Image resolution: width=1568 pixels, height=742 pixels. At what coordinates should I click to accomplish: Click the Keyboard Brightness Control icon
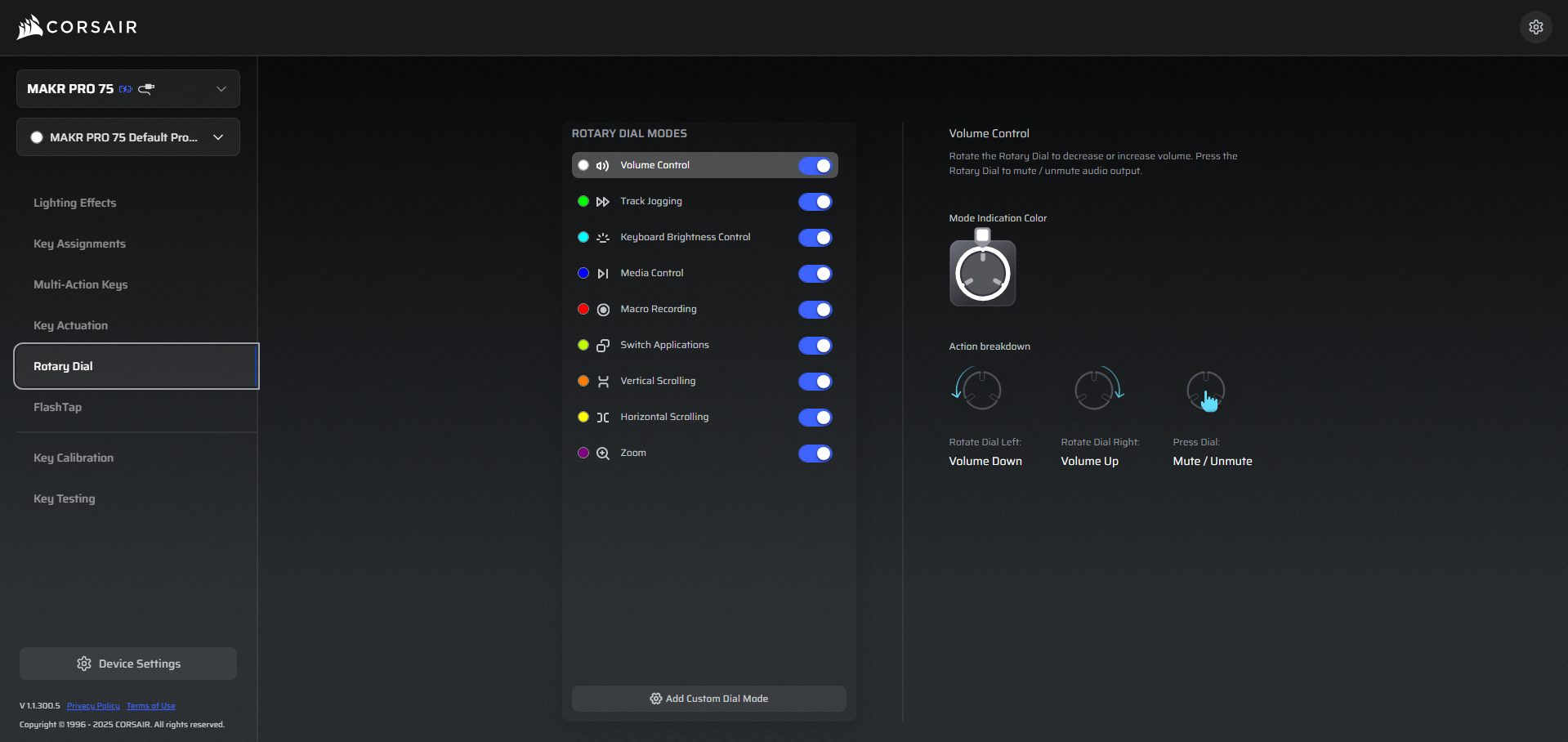[x=603, y=238]
